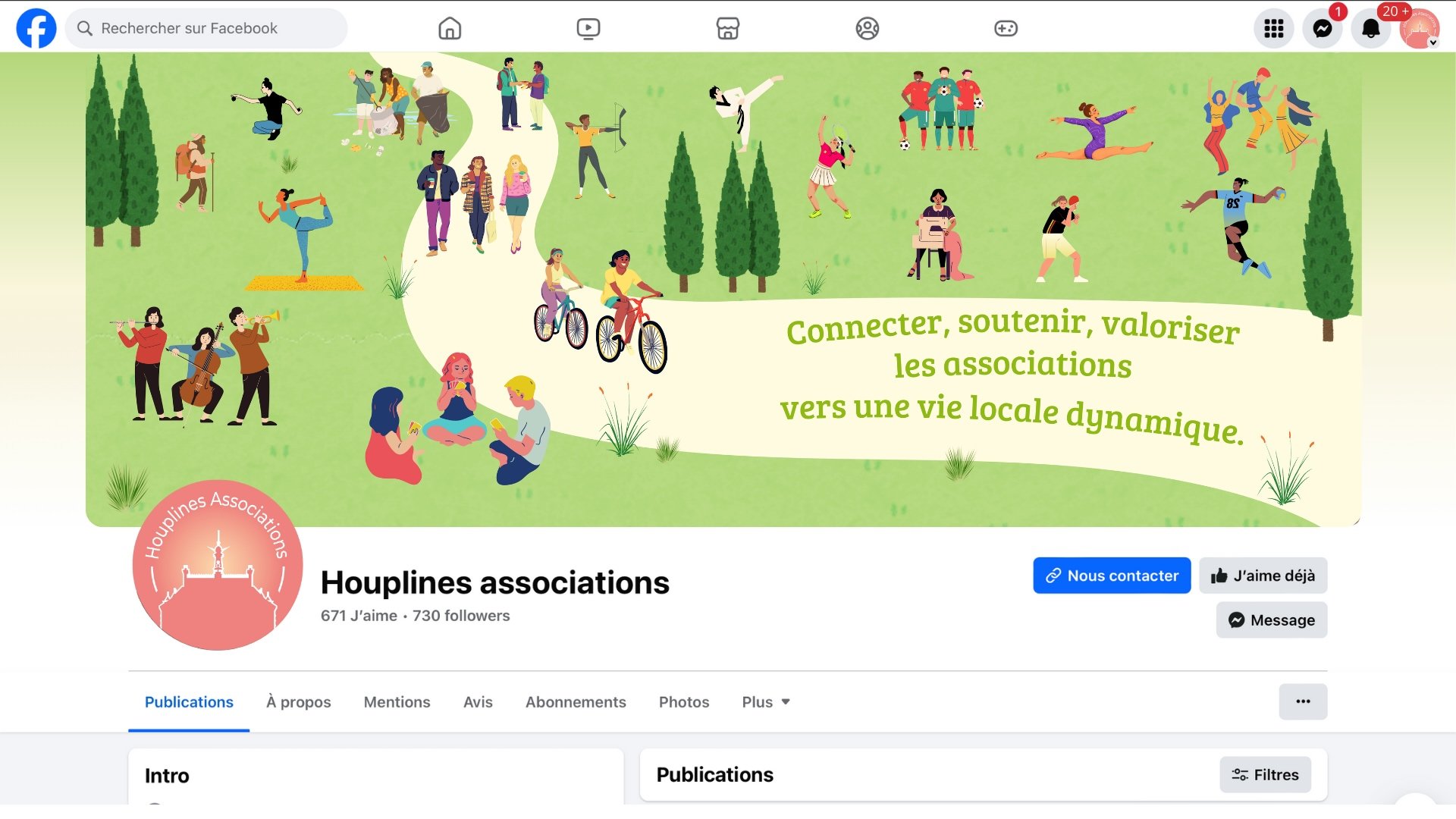The height and width of the screenshot is (819, 1456).
Task: Go to the Home feed icon
Action: click(450, 28)
